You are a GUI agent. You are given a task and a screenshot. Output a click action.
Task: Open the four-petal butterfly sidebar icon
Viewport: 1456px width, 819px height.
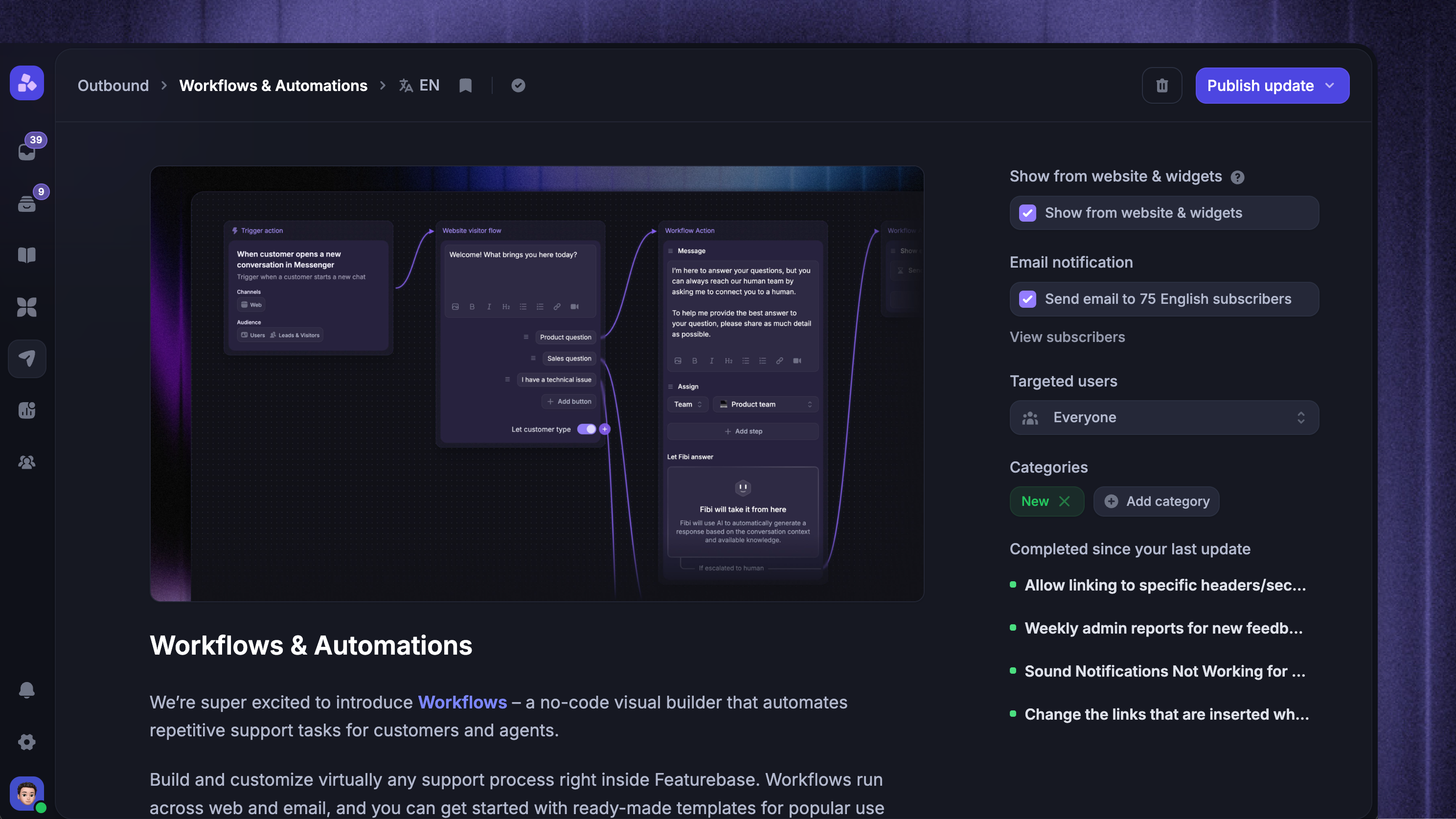point(27,307)
